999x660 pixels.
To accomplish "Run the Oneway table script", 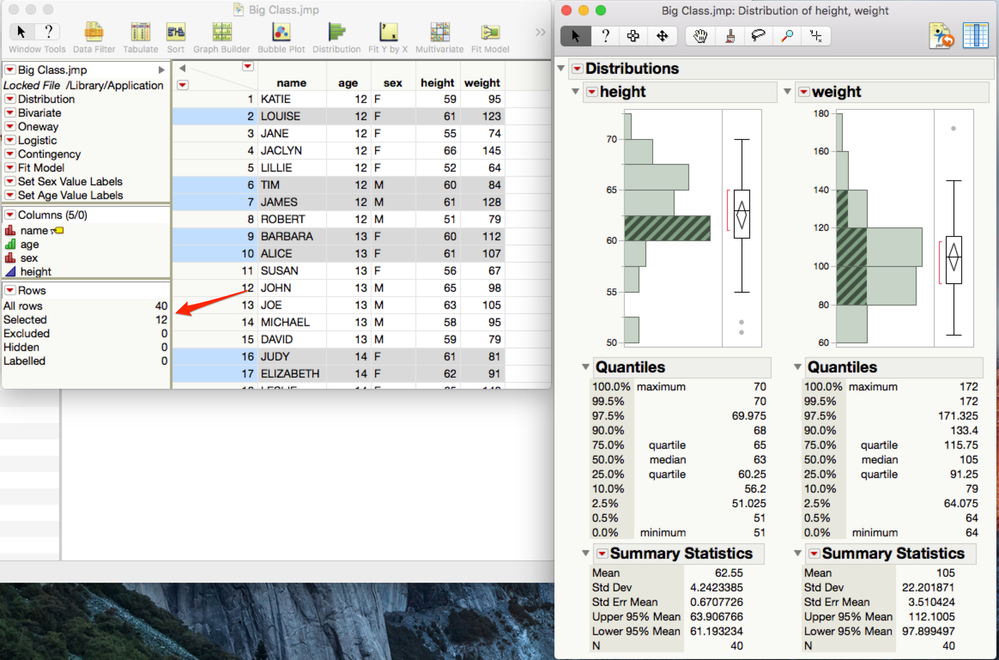I will 10,127.
